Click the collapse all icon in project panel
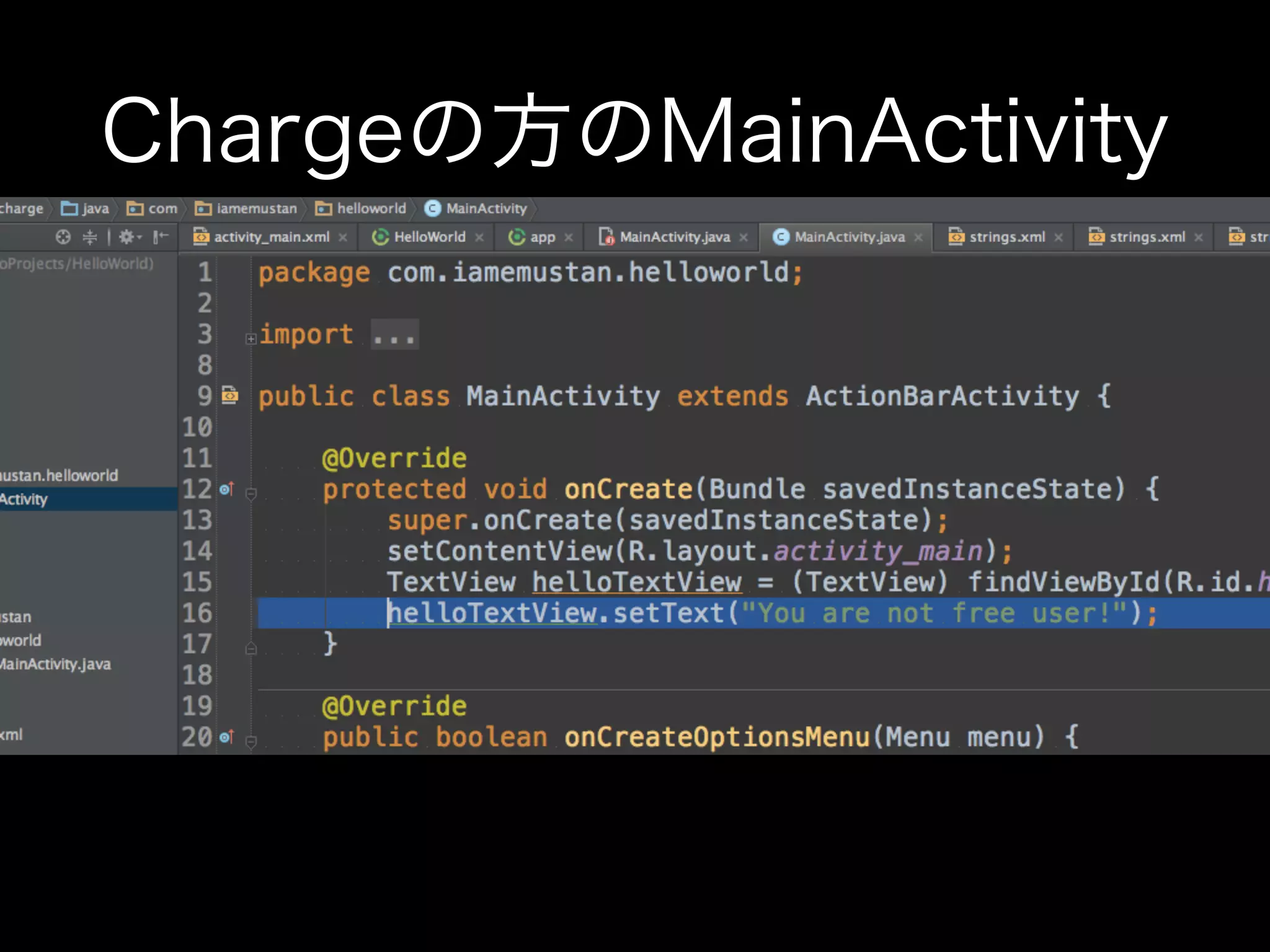The width and height of the screenshot is (1270, 952). (x=90, y=237)
